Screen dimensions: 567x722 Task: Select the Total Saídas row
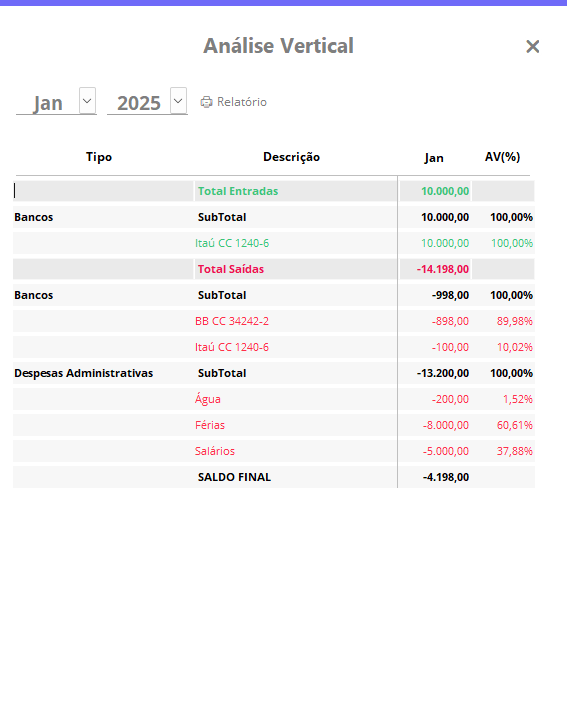pyautogui.click(x=274, y=269)
